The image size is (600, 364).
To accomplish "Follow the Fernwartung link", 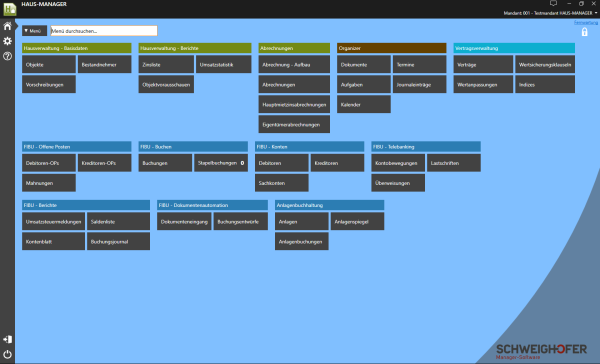I will [x=586, y=23].
